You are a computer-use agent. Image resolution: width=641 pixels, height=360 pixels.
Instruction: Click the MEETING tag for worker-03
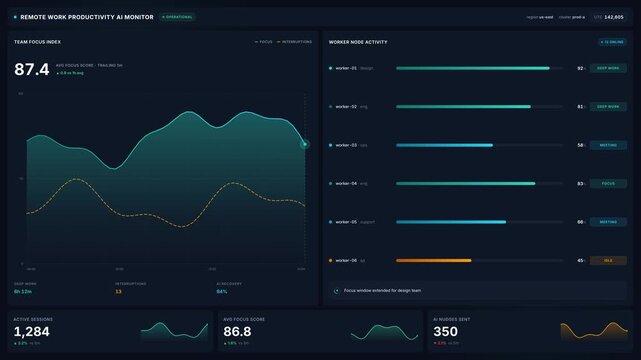[x=608, y=145]
